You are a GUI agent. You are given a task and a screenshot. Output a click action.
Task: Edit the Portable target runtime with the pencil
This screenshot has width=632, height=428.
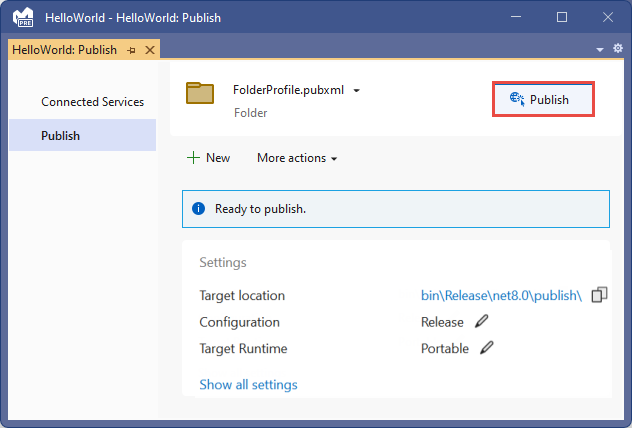pos(487,349)
